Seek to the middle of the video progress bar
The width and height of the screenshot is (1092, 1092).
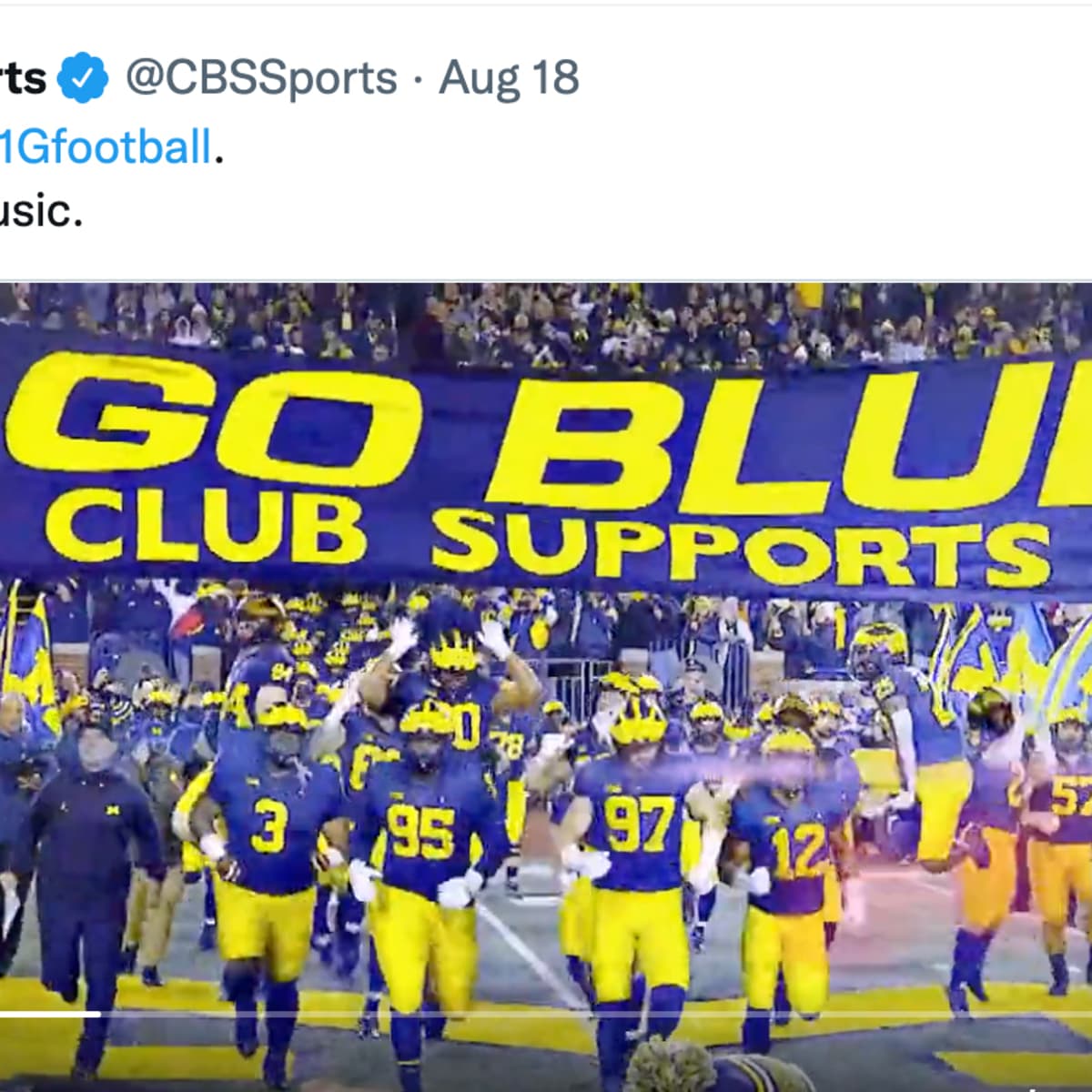[546, 1014]
